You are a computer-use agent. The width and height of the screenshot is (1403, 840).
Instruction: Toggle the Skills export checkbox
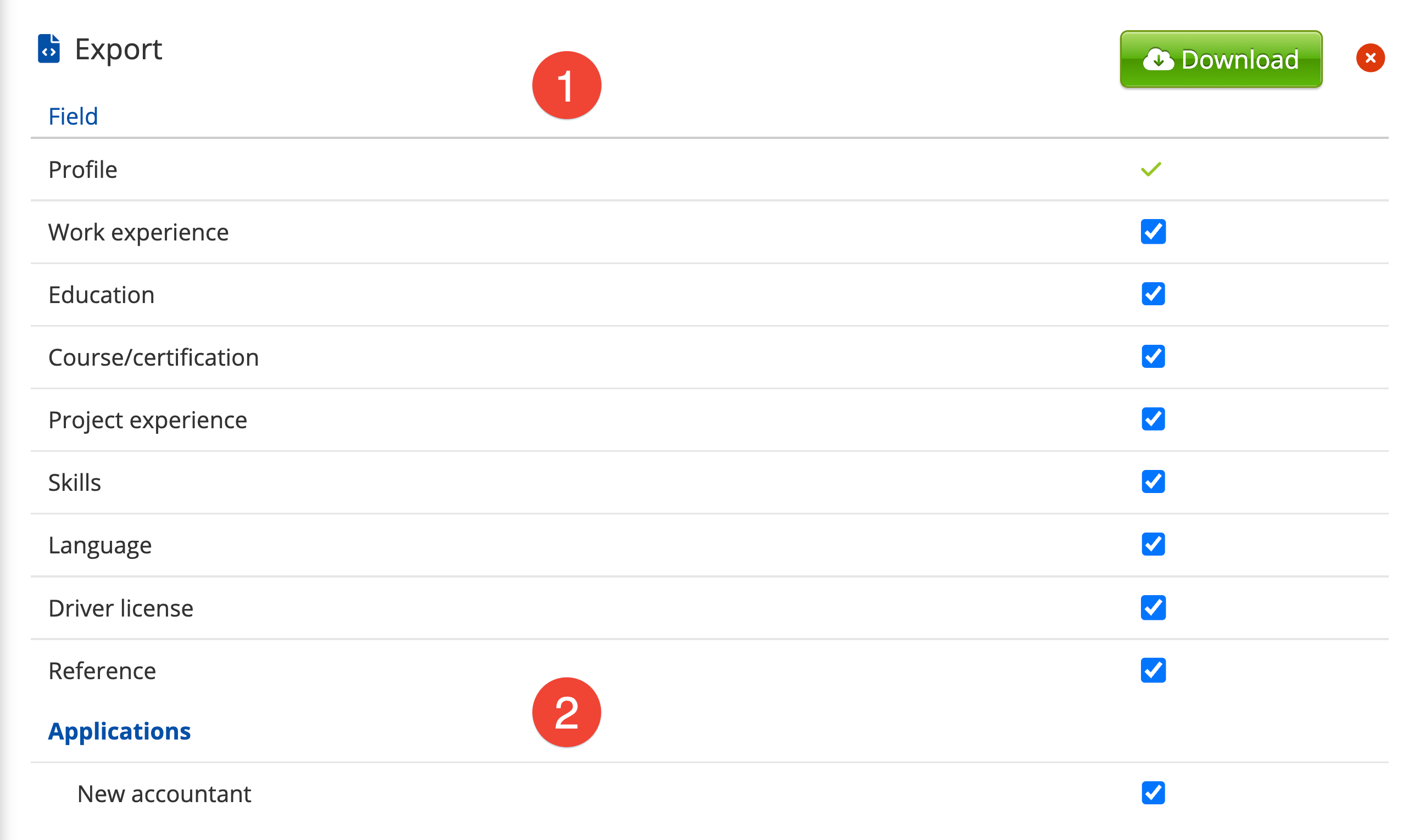coord(1153,481)
